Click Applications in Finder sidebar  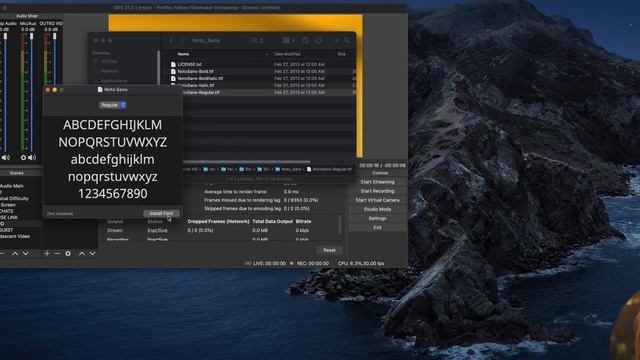[x=113, y=81]
